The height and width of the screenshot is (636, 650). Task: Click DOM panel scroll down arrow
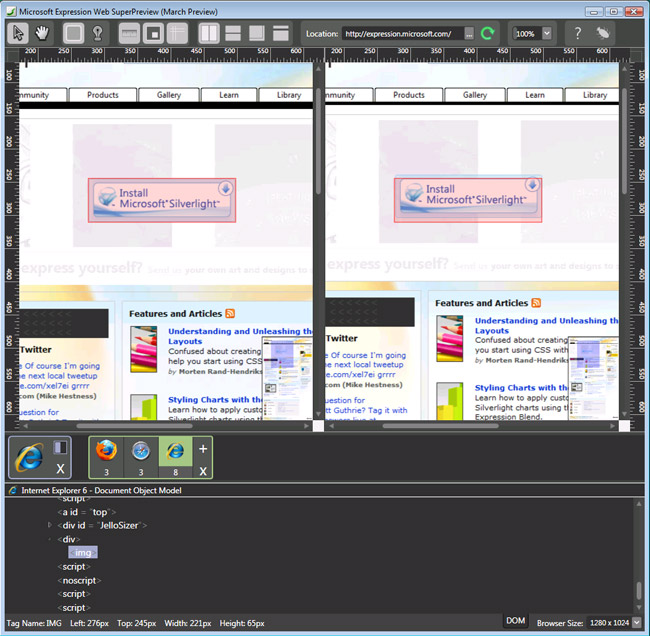click(x=639, y=607)
